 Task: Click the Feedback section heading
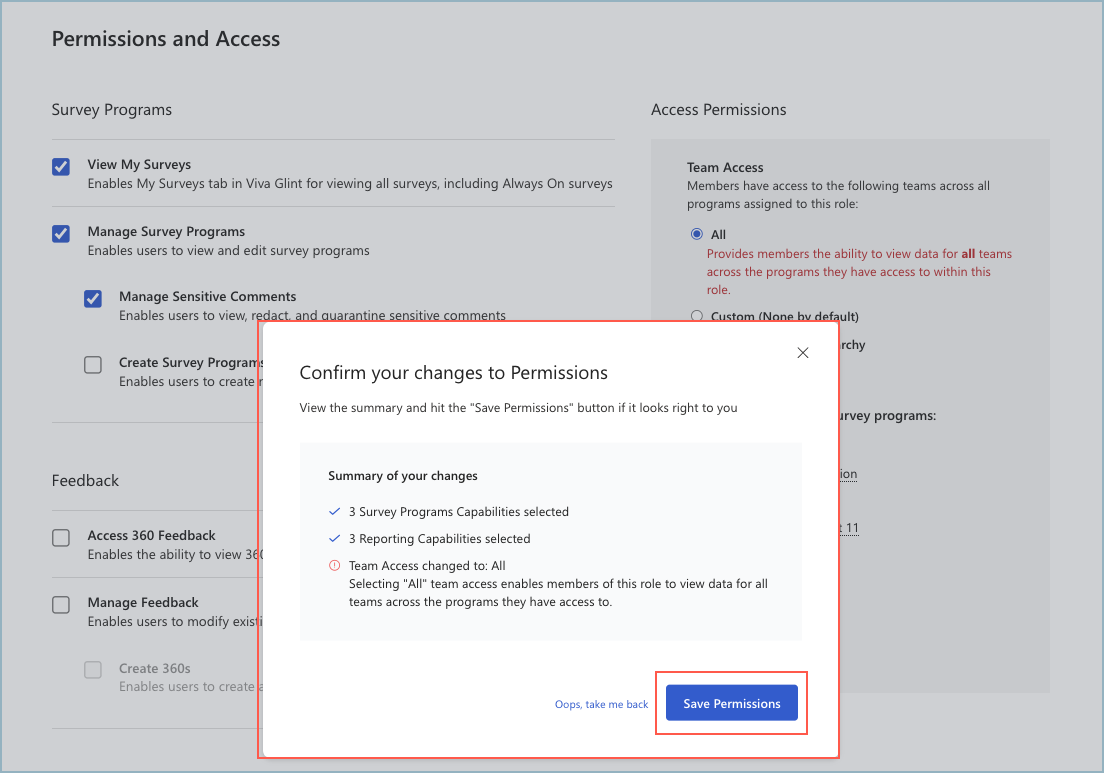[85, 481]
